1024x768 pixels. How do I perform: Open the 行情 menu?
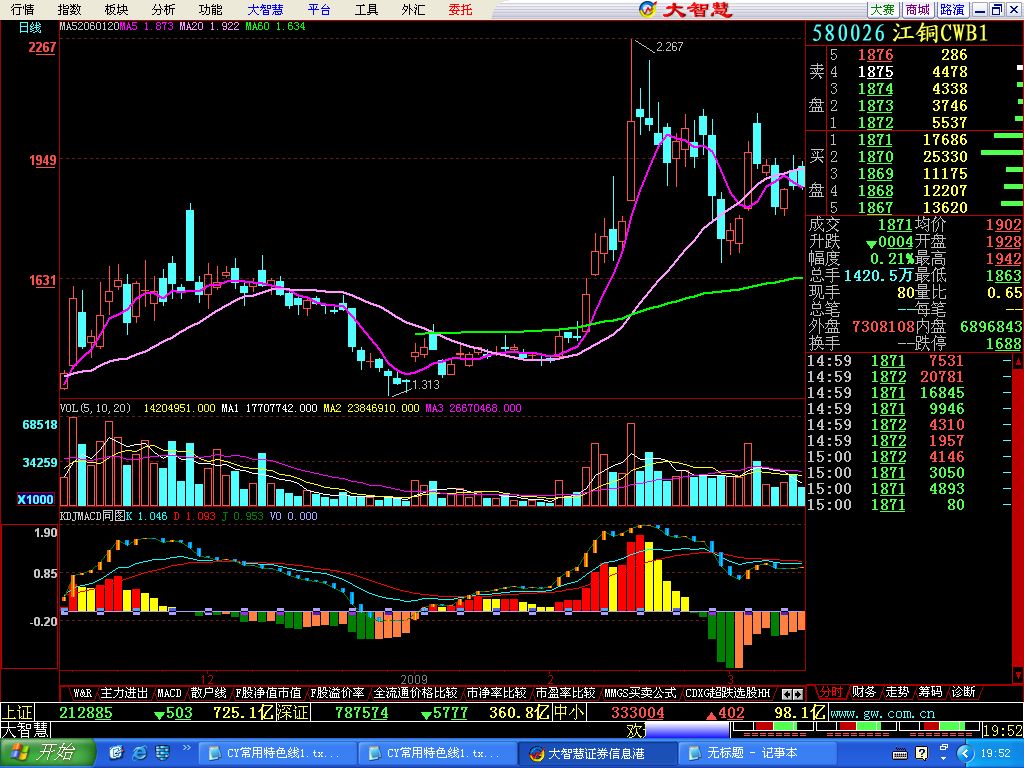click(x=22, y=9)
